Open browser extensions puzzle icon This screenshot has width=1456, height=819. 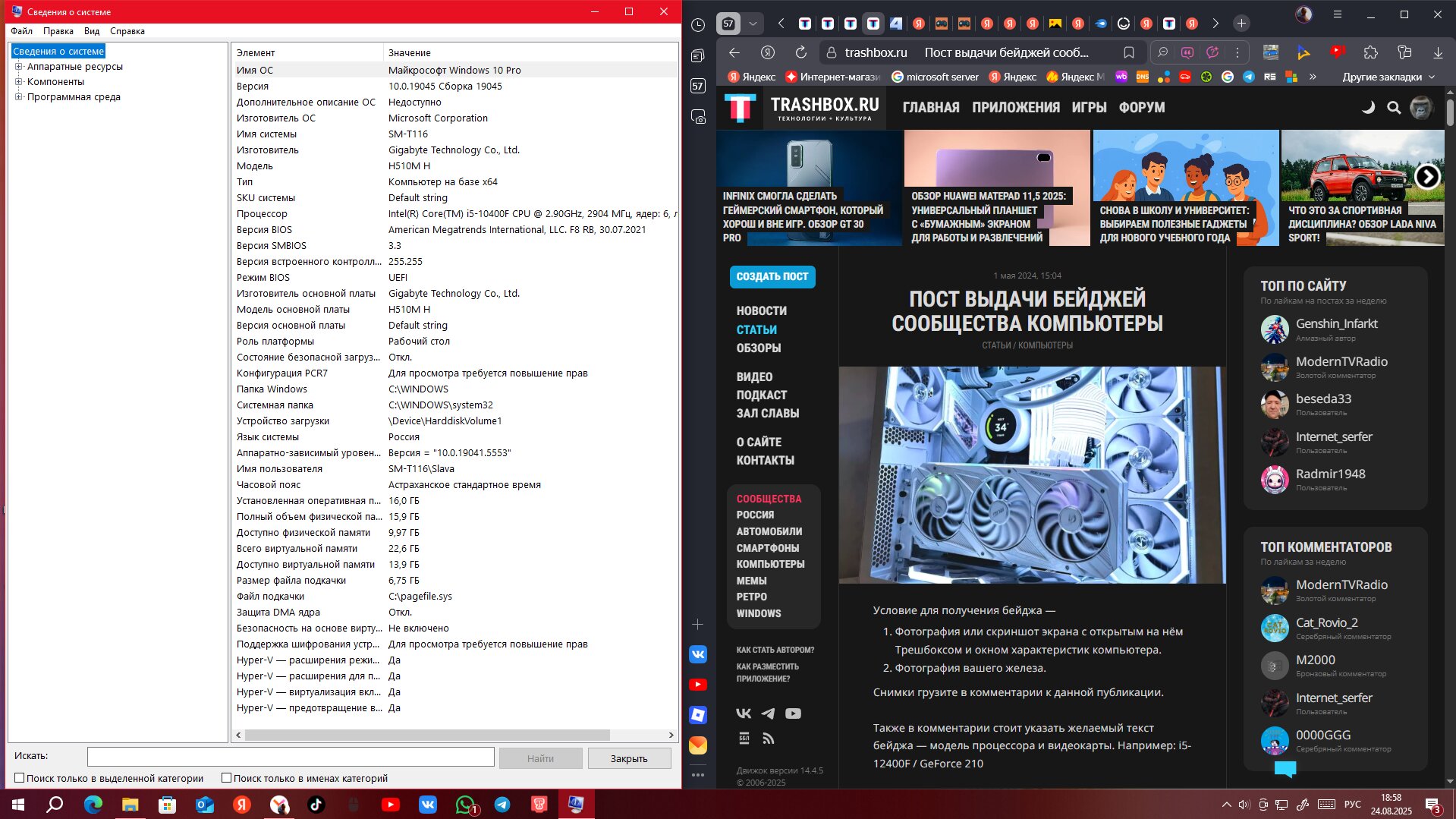click(x=1370, y=52)
